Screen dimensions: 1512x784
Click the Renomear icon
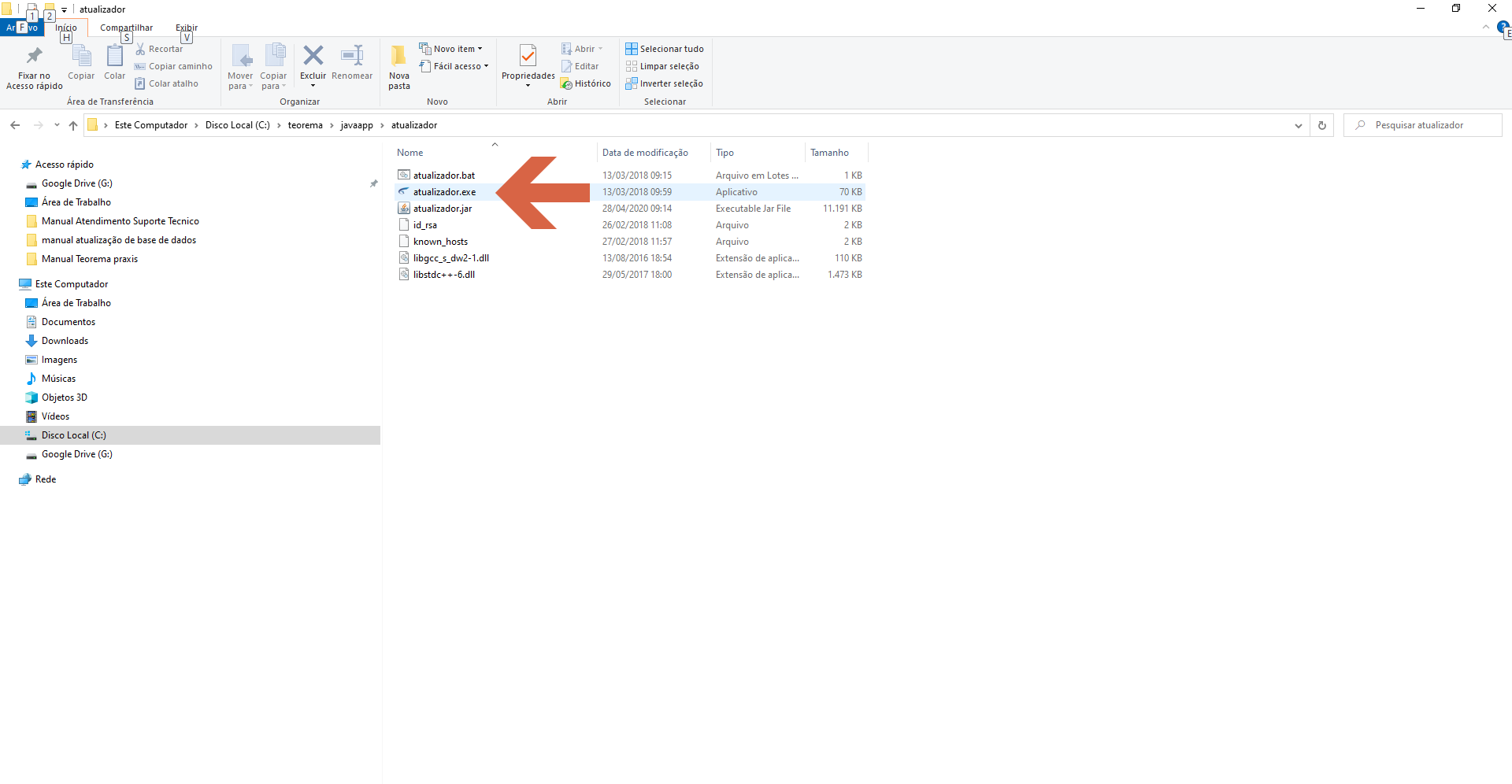(x=352, y=55)
